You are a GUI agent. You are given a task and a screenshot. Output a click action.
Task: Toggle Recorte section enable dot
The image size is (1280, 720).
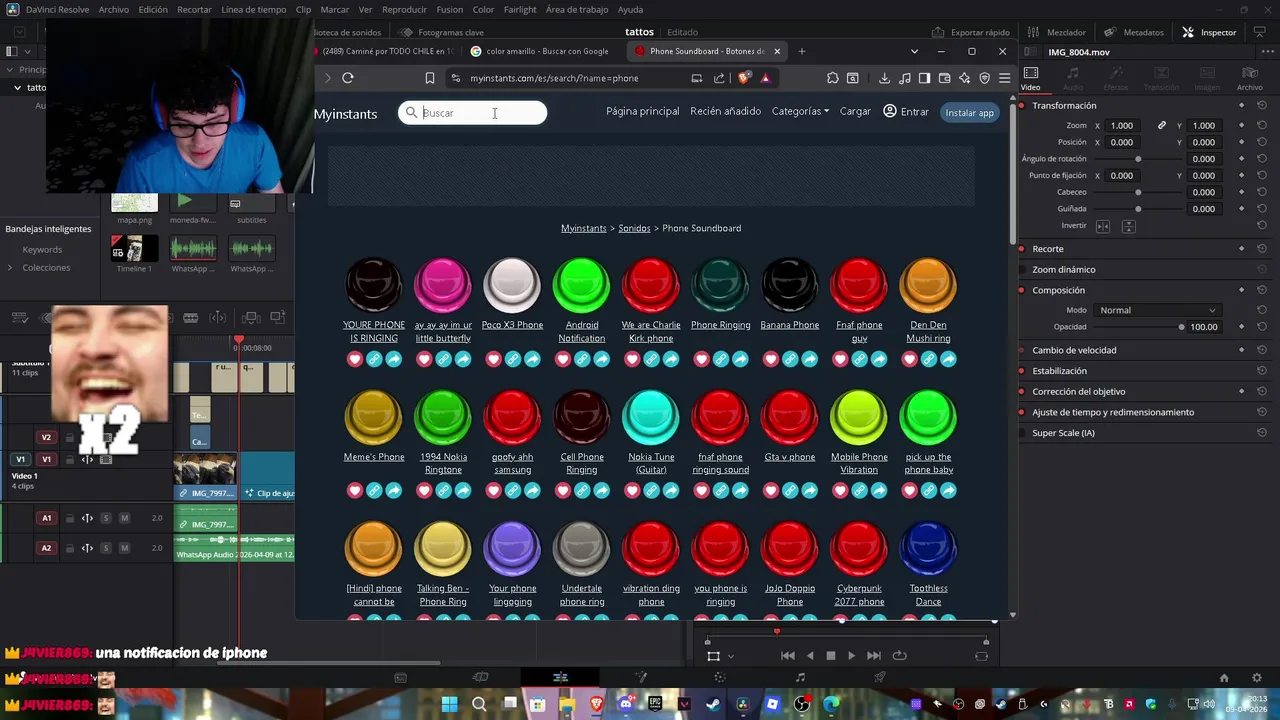(x=1022, y=249)
